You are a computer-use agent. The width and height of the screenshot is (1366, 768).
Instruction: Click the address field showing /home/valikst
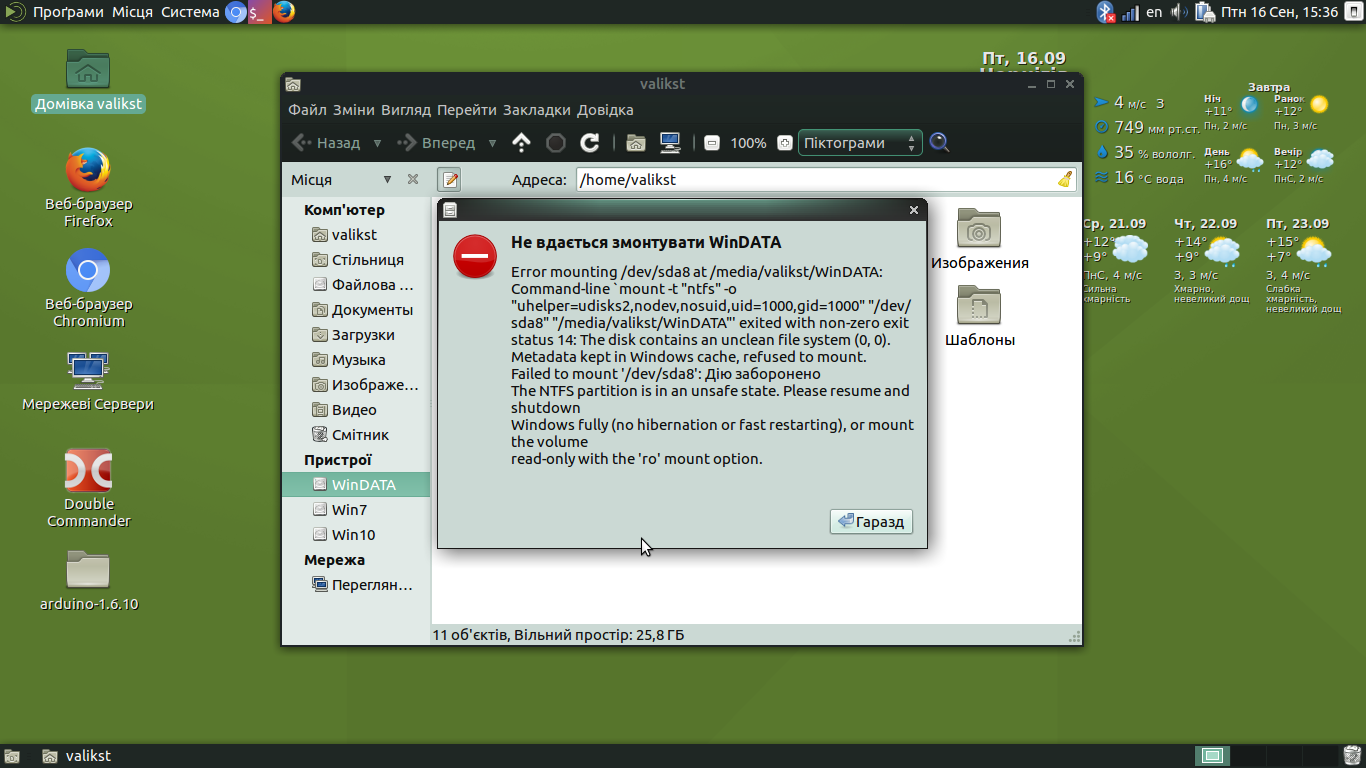(814, 180)
